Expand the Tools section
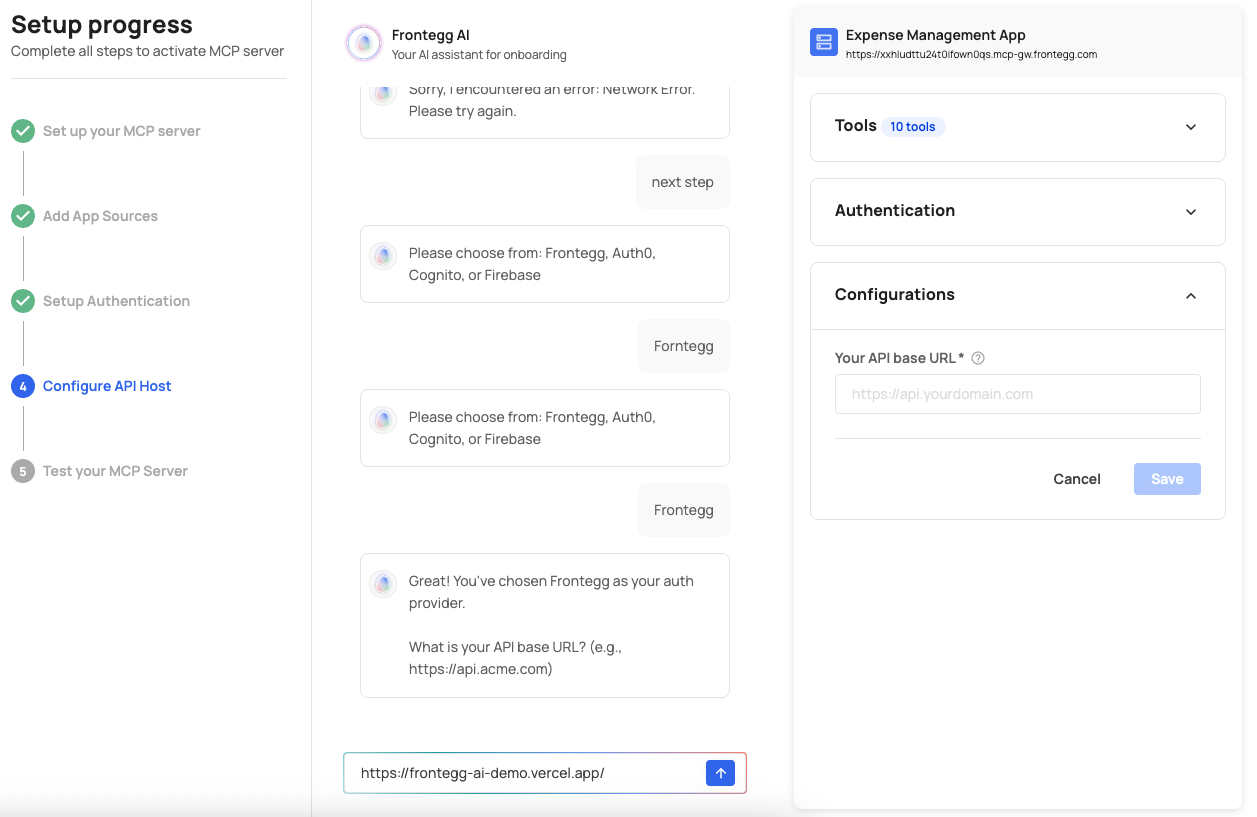 click(1190, 127)
